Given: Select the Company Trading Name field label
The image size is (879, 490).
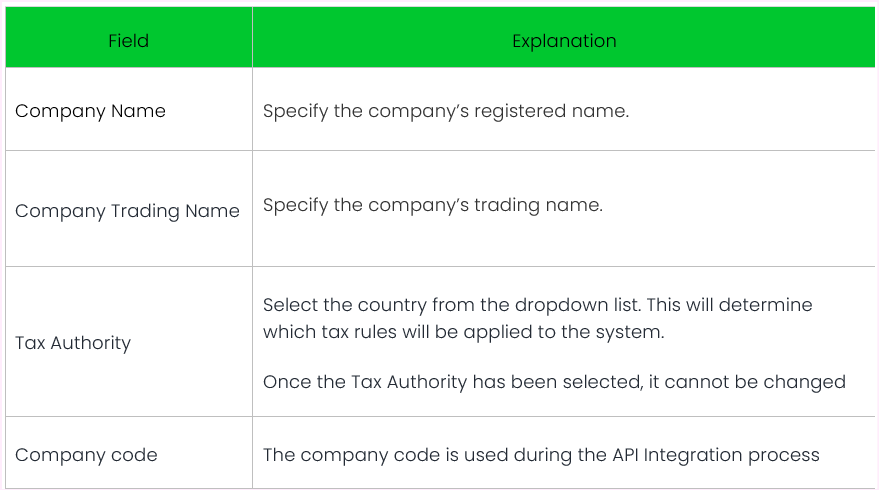Looking at the screenshot, I should pyautogui.click(x=127, y=211).
